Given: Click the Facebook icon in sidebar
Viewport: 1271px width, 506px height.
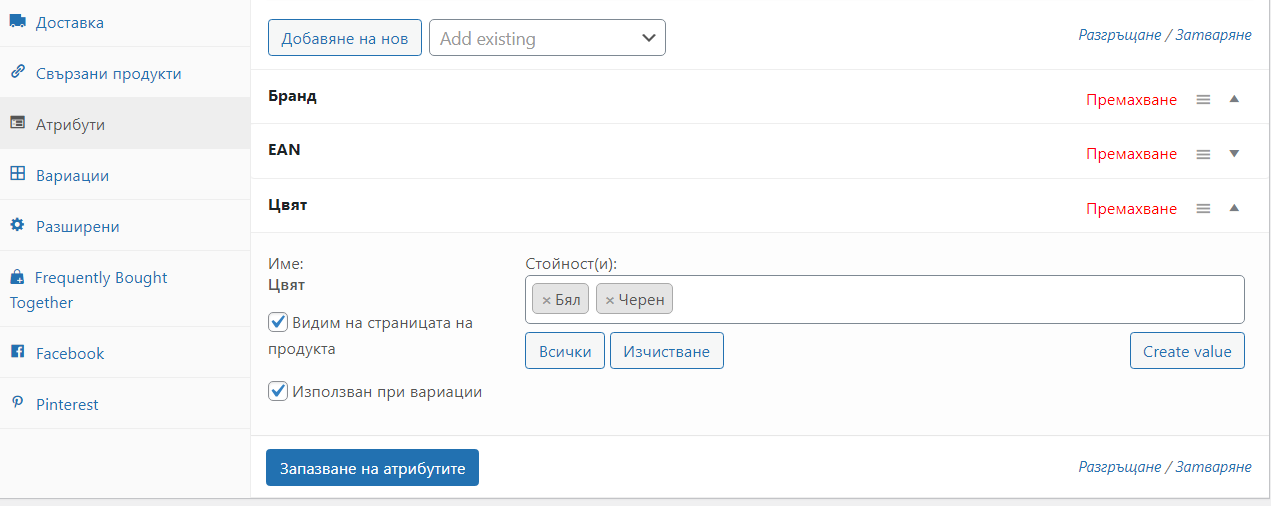Looking at the screenshot, I should click(17, 352).
